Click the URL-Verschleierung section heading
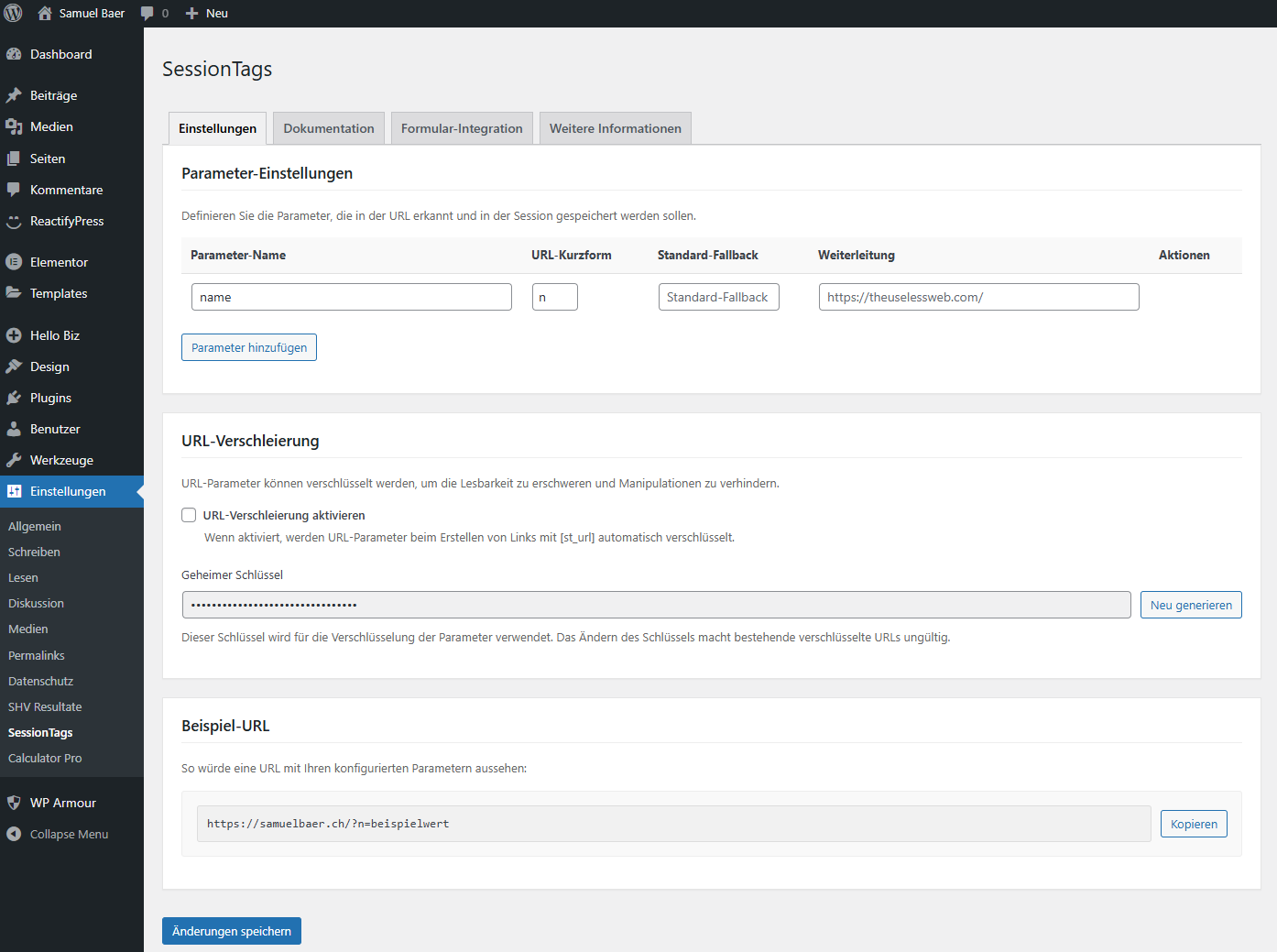The height and width of the screenshot is (952, 1277). tap(250, 441)
